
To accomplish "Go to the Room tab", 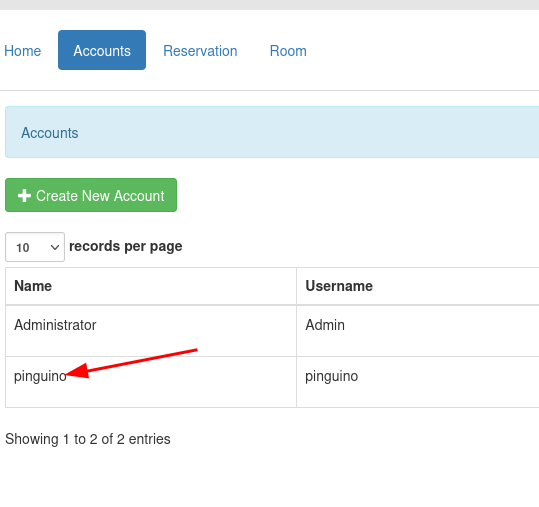I will point(288,51).
